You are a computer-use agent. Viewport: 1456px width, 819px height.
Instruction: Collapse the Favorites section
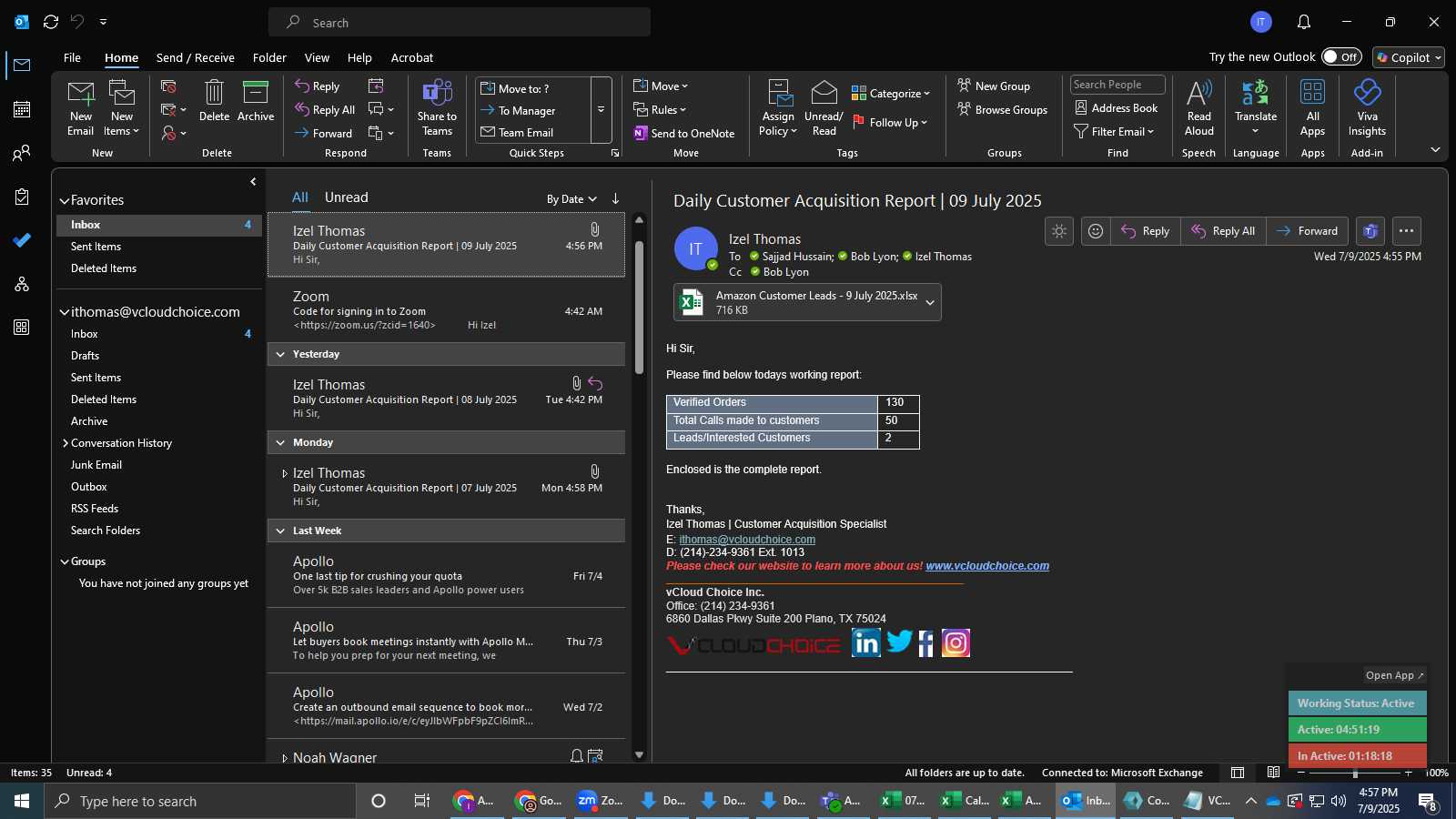pos(65,200)
